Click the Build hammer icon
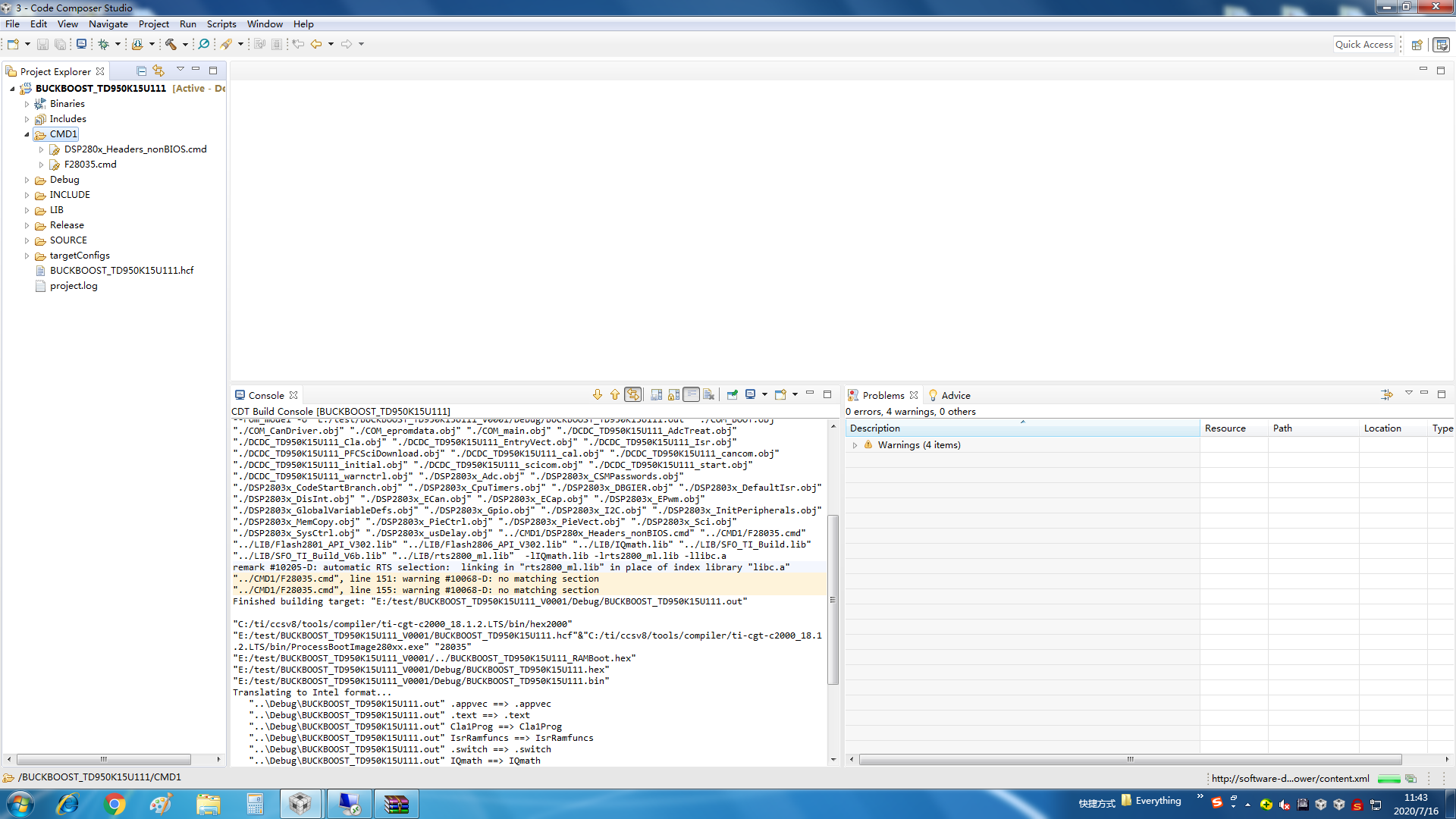The height and width of the screenshot is (819, 1456). coord(171,44)
